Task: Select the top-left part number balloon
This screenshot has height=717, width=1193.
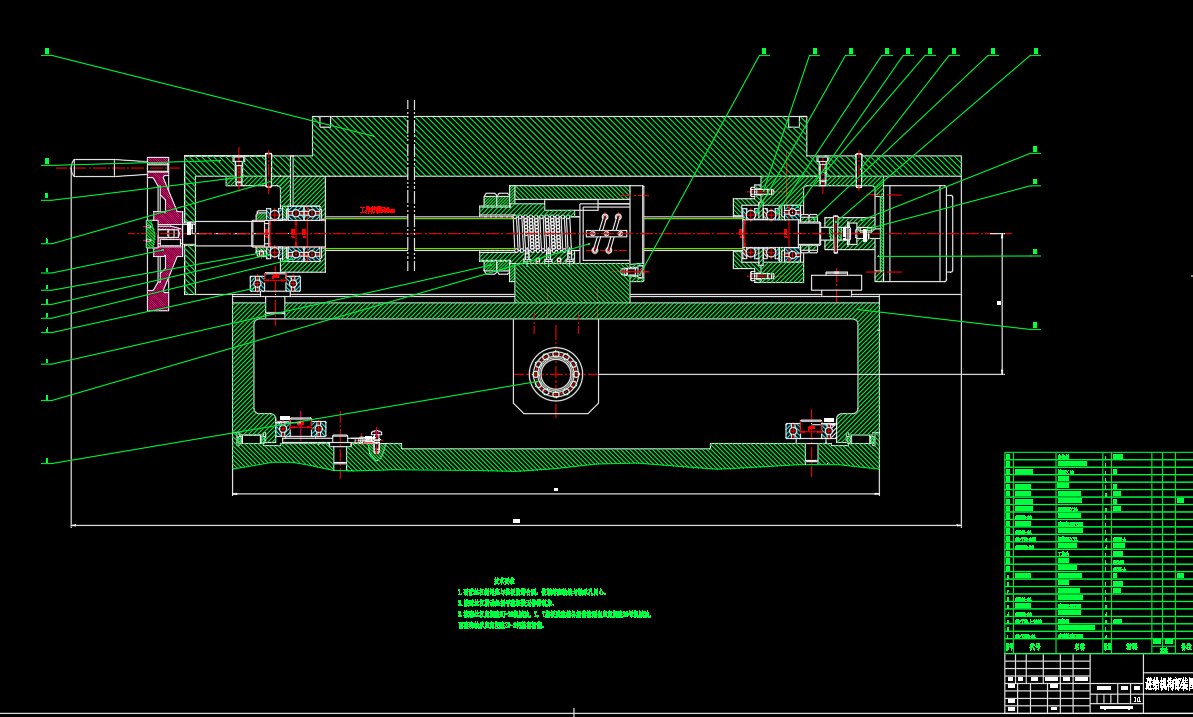Action: (46, 51)
